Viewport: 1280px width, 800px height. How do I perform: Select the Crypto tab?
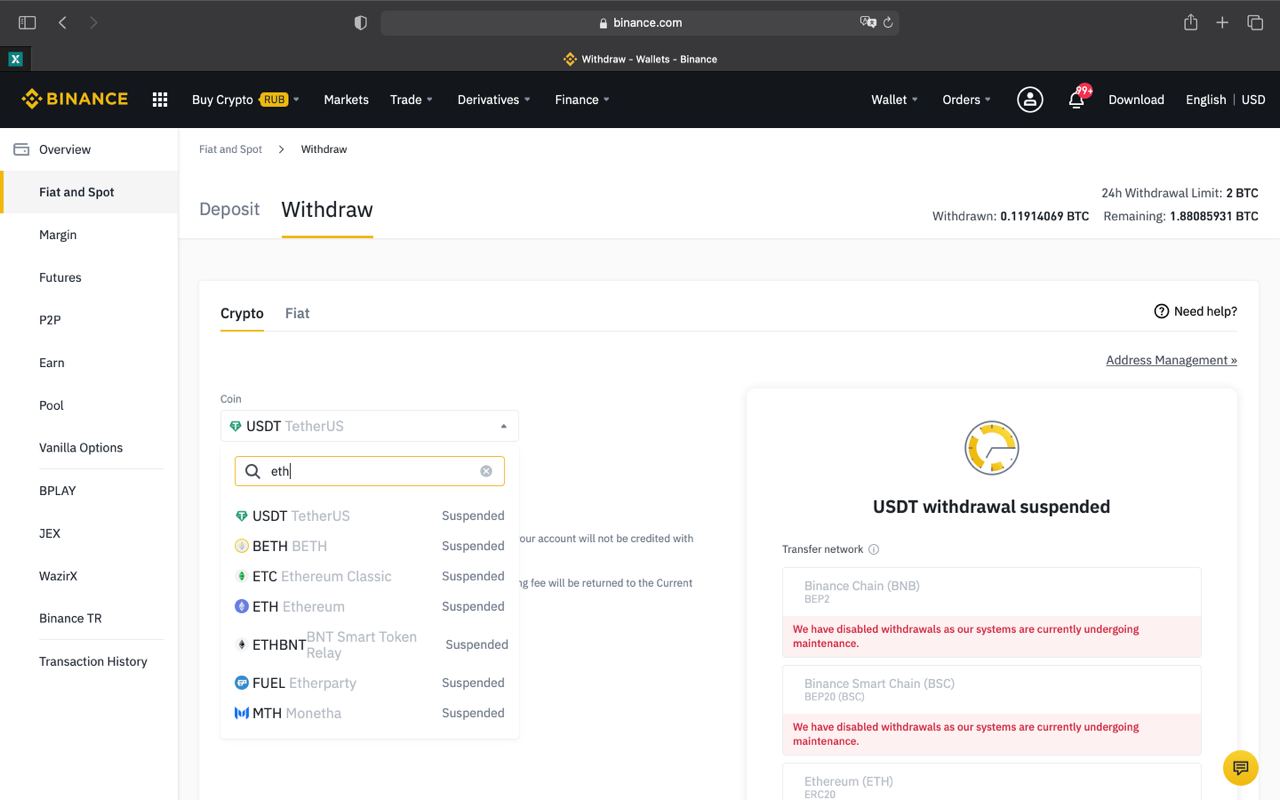(242, 313)
